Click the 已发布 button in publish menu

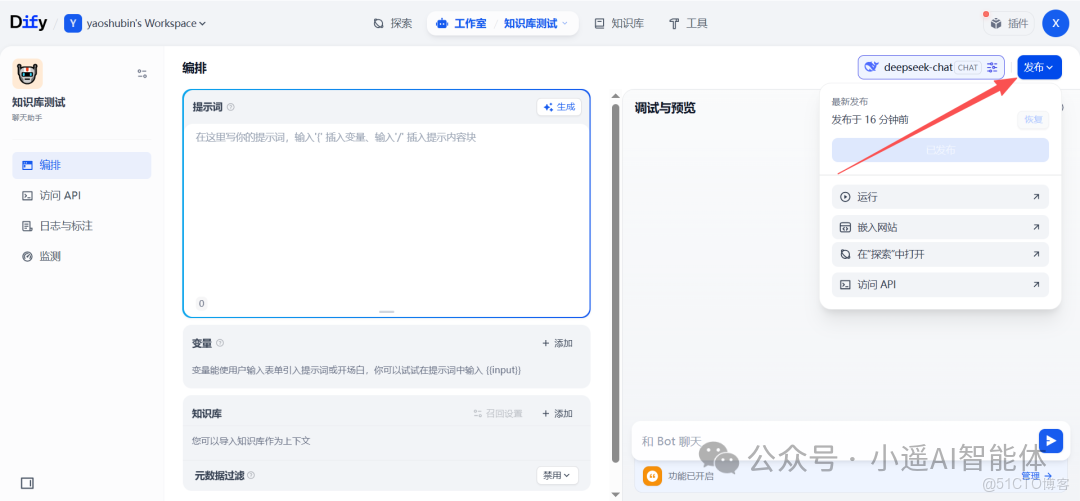[940, 150]
